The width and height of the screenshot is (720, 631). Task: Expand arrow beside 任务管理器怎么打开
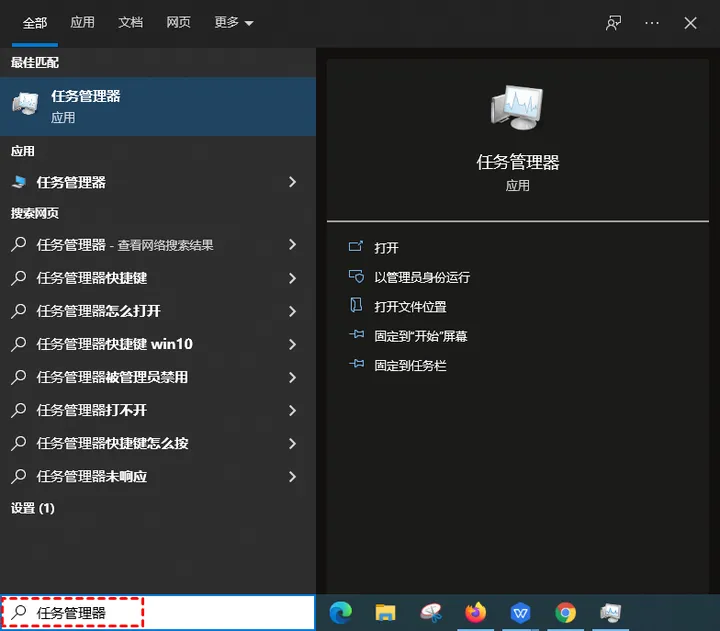click(292, 311)
